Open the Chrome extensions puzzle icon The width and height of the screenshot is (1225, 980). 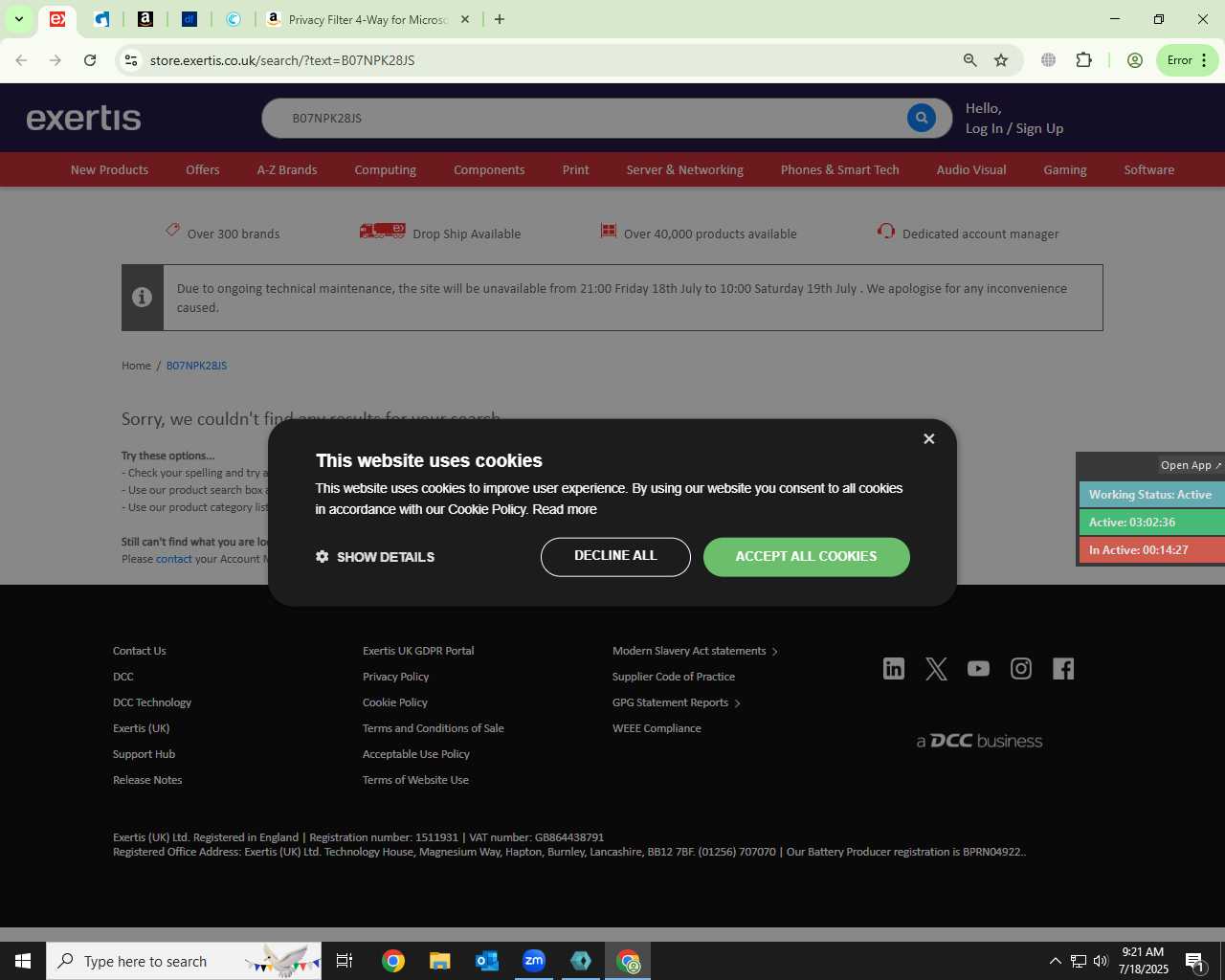point(1083,60)
